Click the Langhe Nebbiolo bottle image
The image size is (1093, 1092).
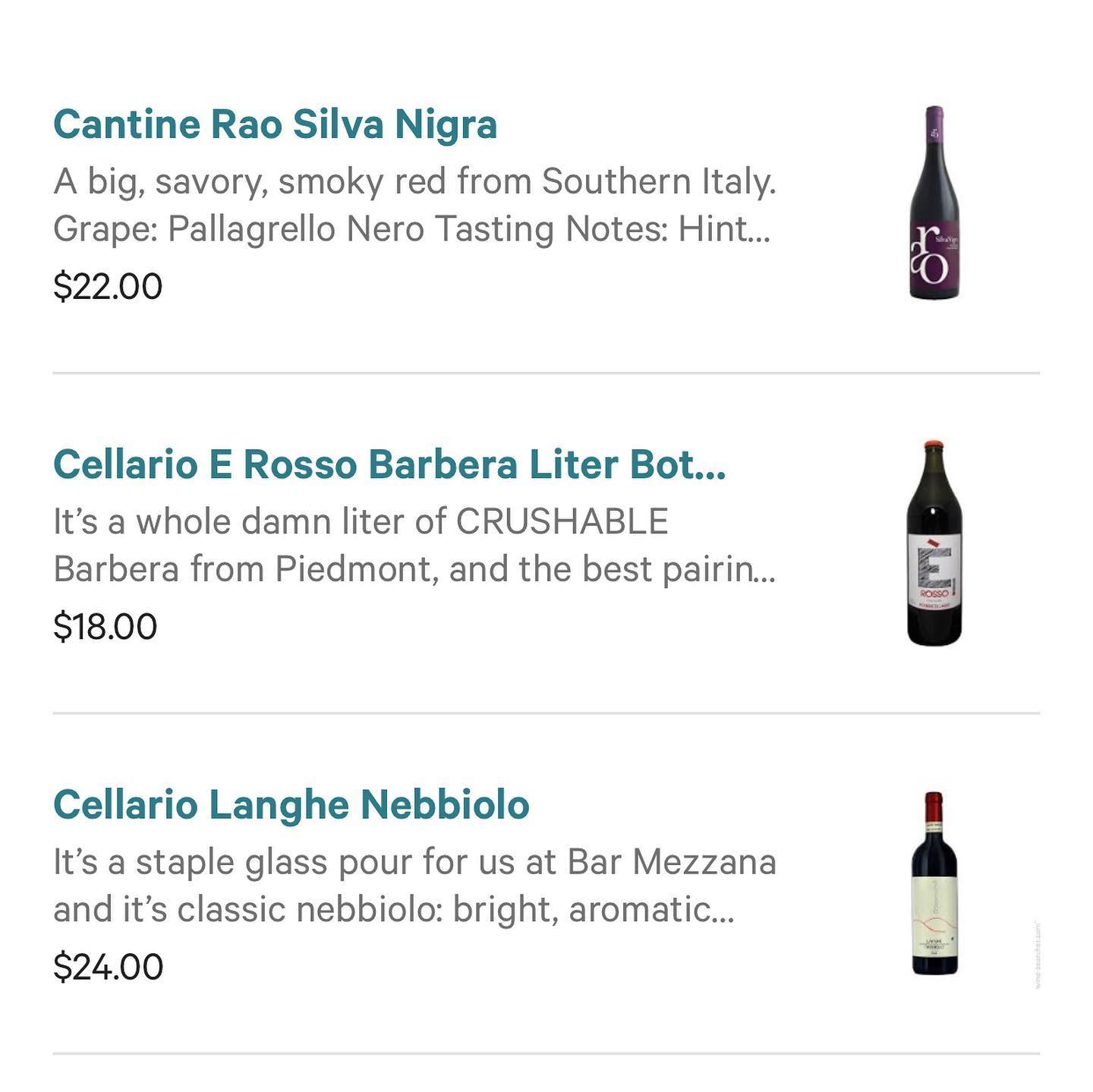click(x=934, y=883)
